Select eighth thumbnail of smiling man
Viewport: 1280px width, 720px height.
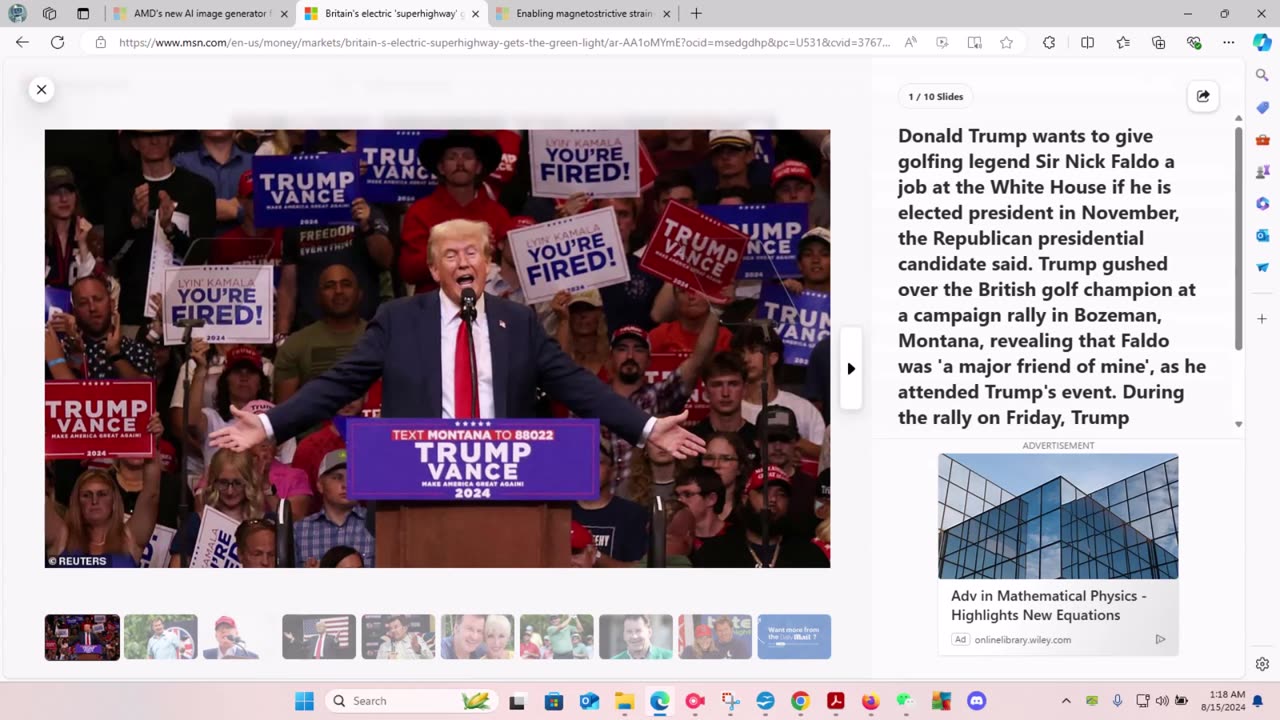[x=636, y=637]
